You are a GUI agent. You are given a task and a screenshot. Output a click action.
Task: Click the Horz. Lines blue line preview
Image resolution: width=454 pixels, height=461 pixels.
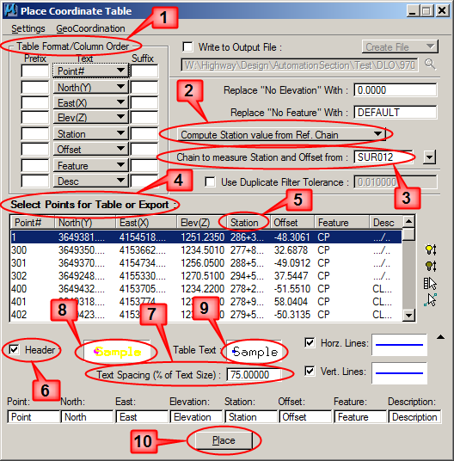(399, 345)
